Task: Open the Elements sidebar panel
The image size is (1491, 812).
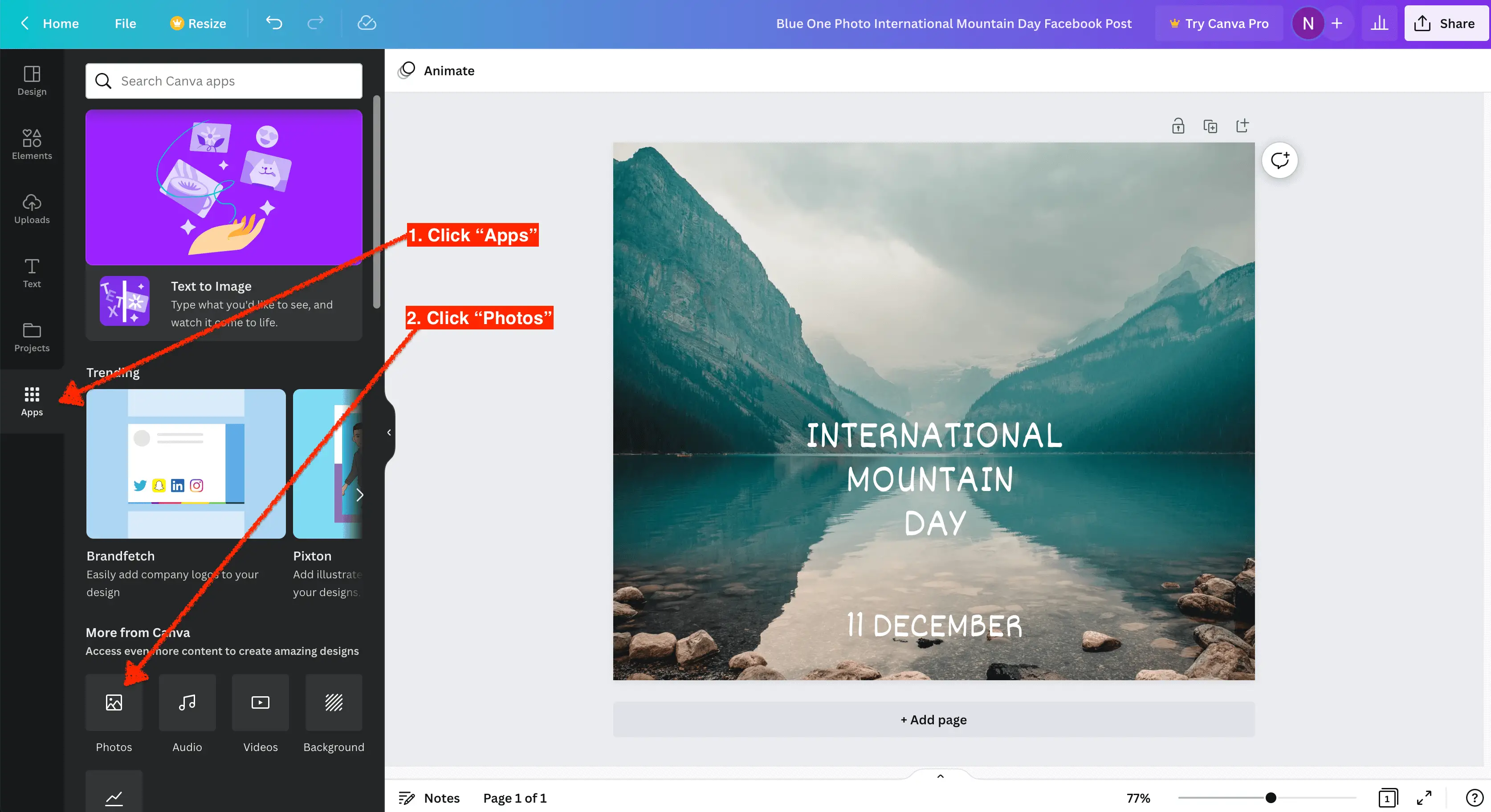Action: pos(32,144)
